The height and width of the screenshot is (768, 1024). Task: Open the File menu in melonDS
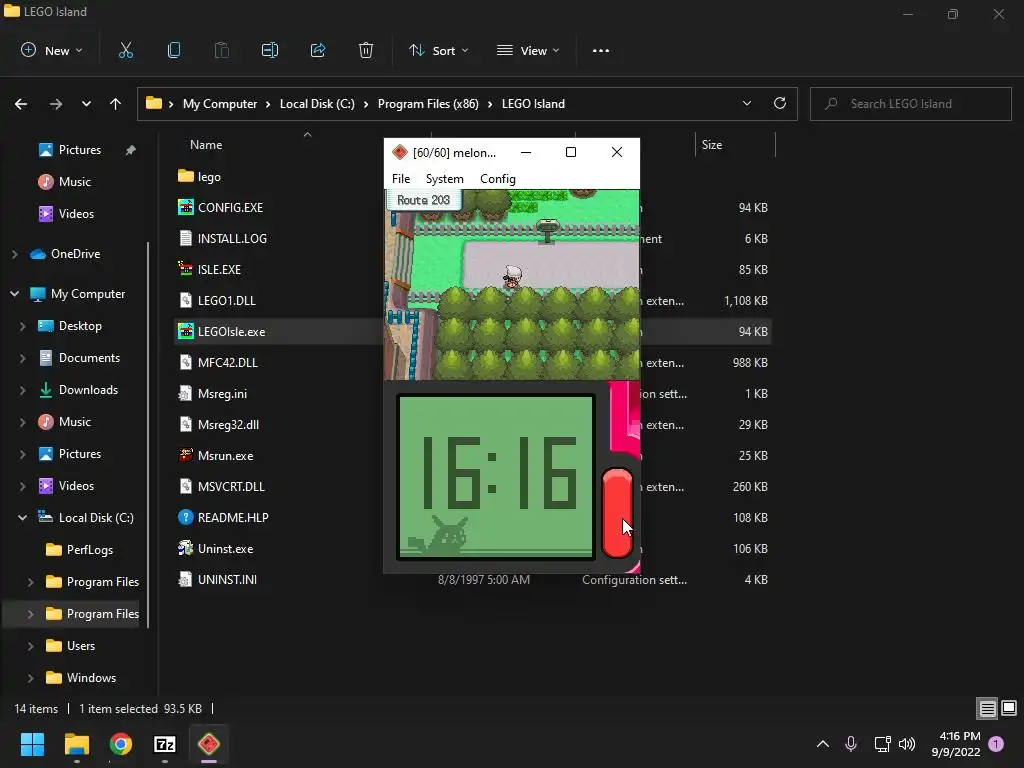click(401, 179)
